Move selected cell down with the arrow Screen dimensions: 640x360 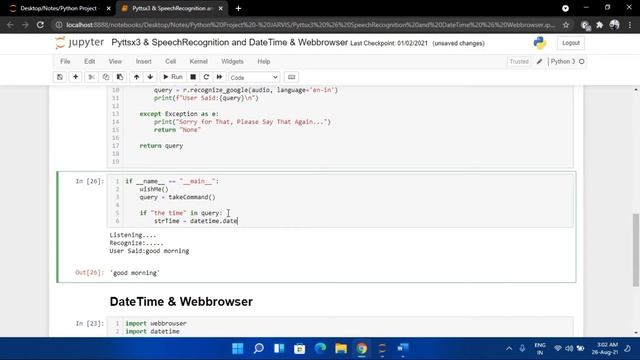click(x=150, y=77)
